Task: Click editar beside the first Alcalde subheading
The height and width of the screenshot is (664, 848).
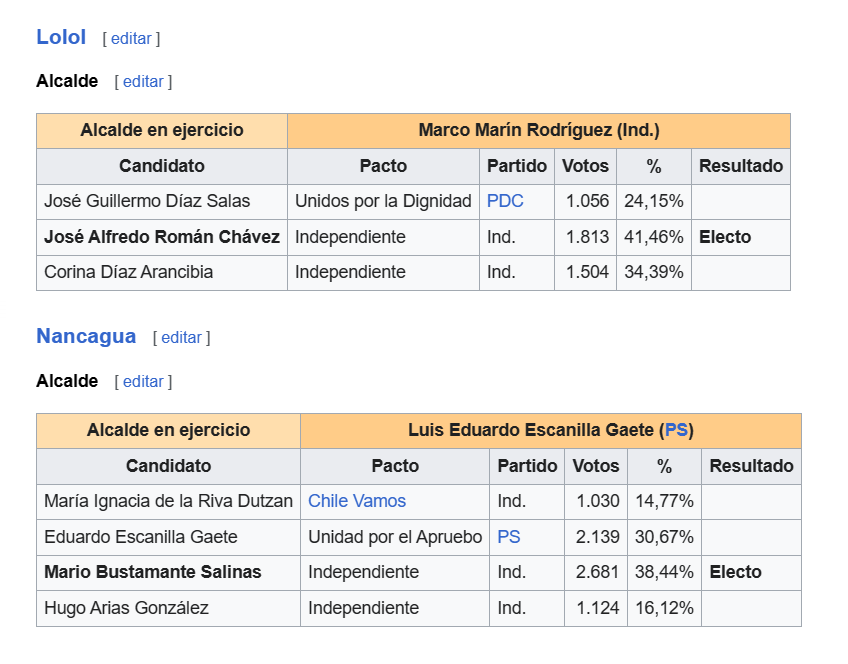Action: 143,81
